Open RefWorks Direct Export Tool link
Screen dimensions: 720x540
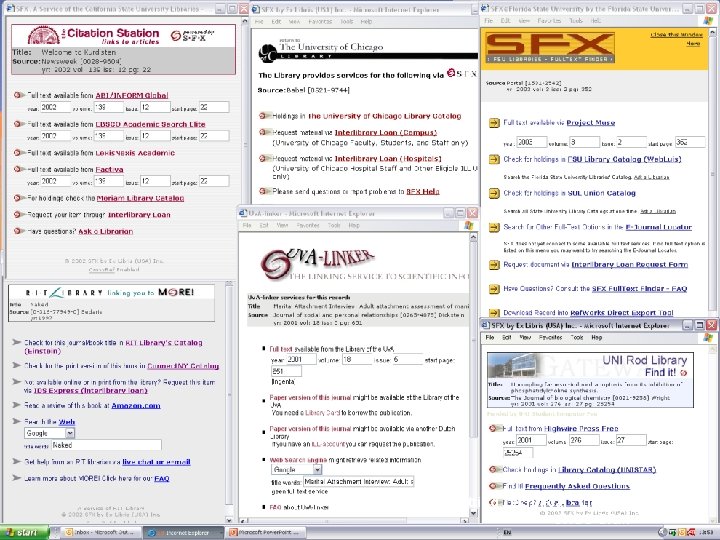click(x=622, y=313)
